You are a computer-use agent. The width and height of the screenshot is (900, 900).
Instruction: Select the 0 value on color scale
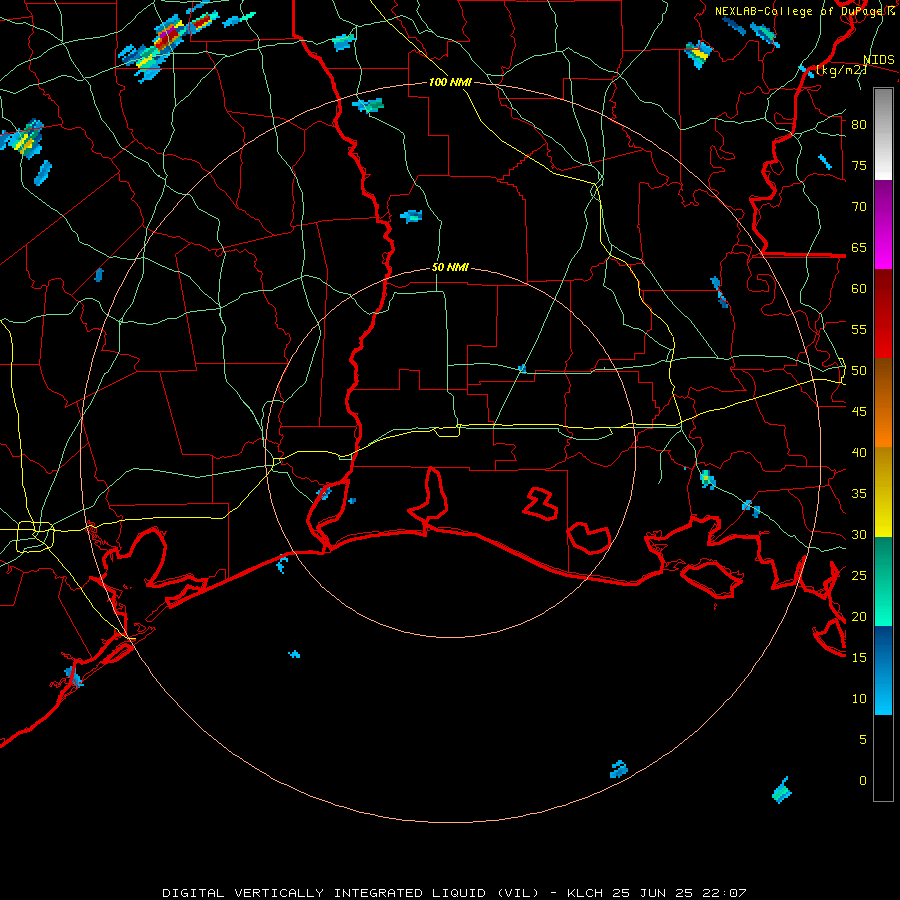point(863,781)
